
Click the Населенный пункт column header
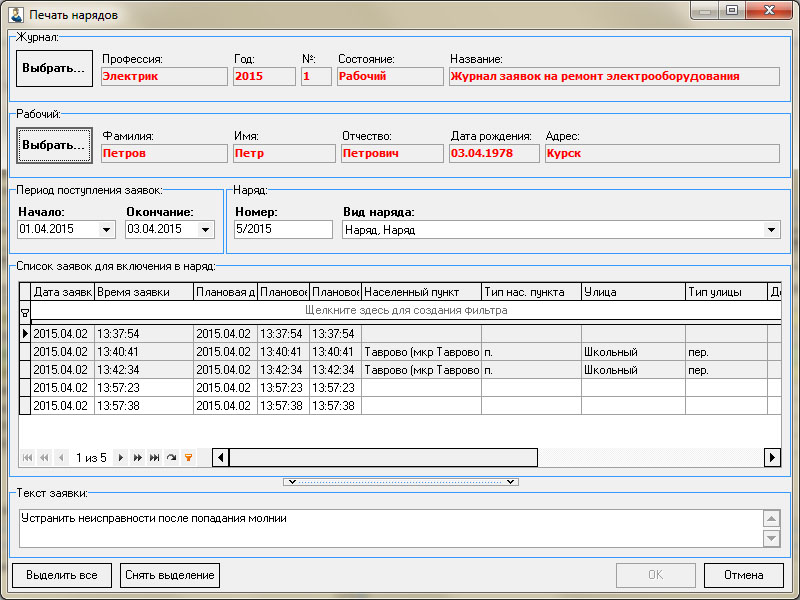(421, 292)
